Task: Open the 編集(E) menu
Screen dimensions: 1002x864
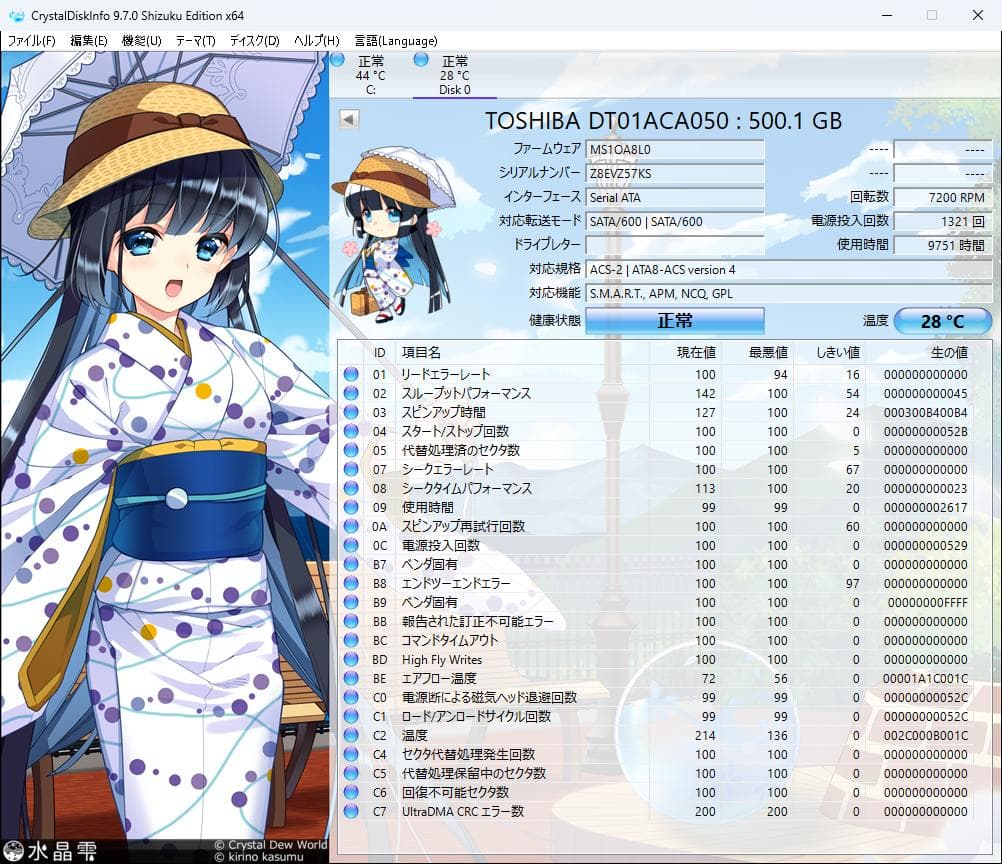Action: [89, 41]
